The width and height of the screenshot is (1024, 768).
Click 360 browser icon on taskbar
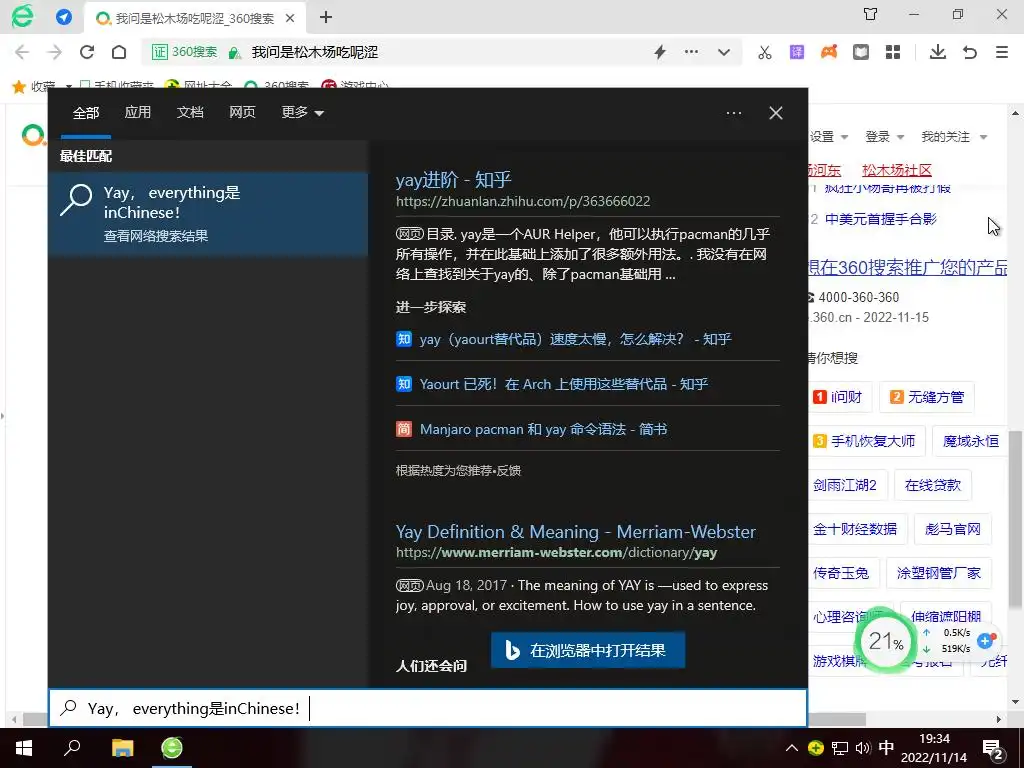tap(172, 748)
